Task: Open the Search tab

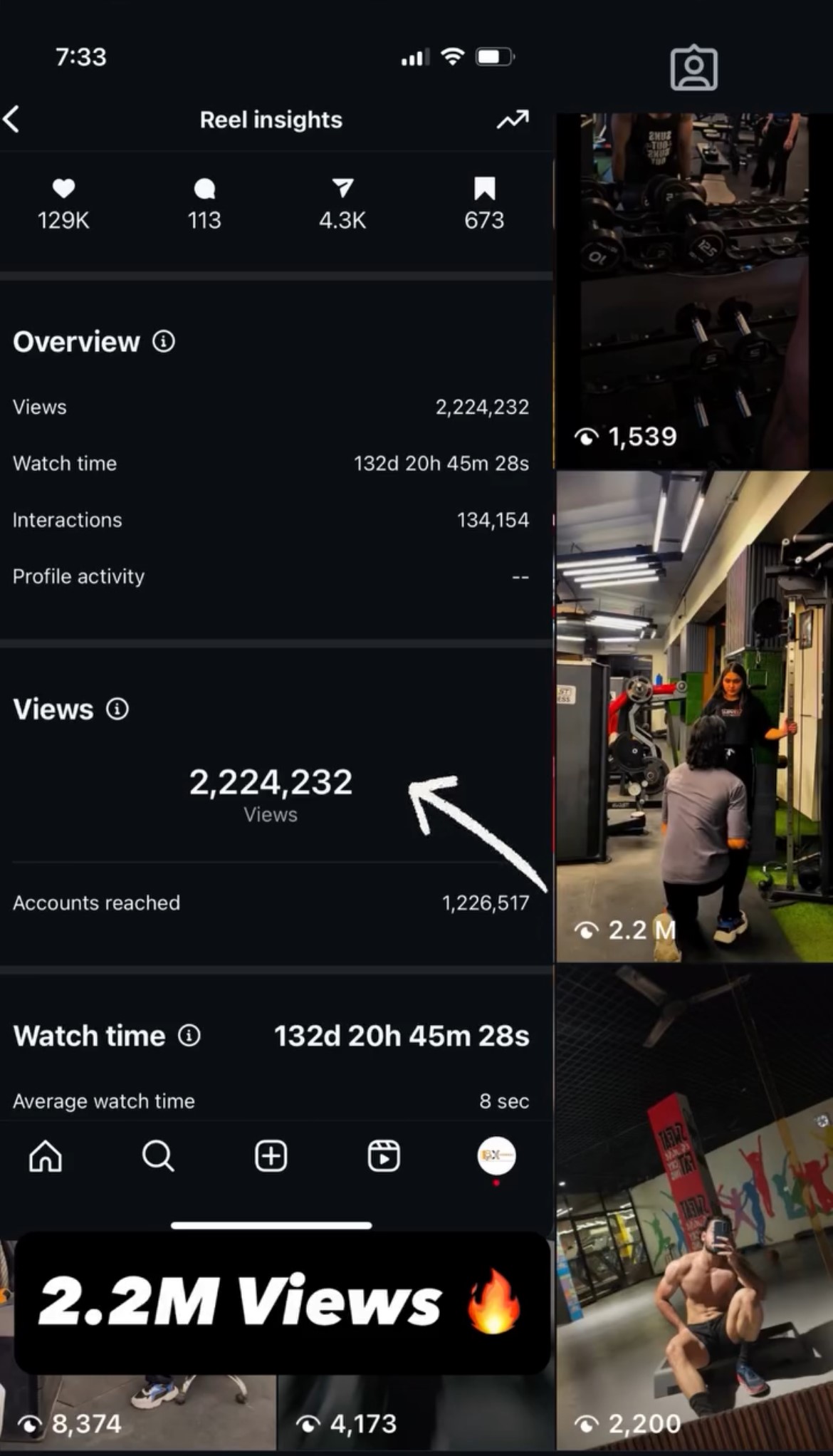Action: (158, 1156)
